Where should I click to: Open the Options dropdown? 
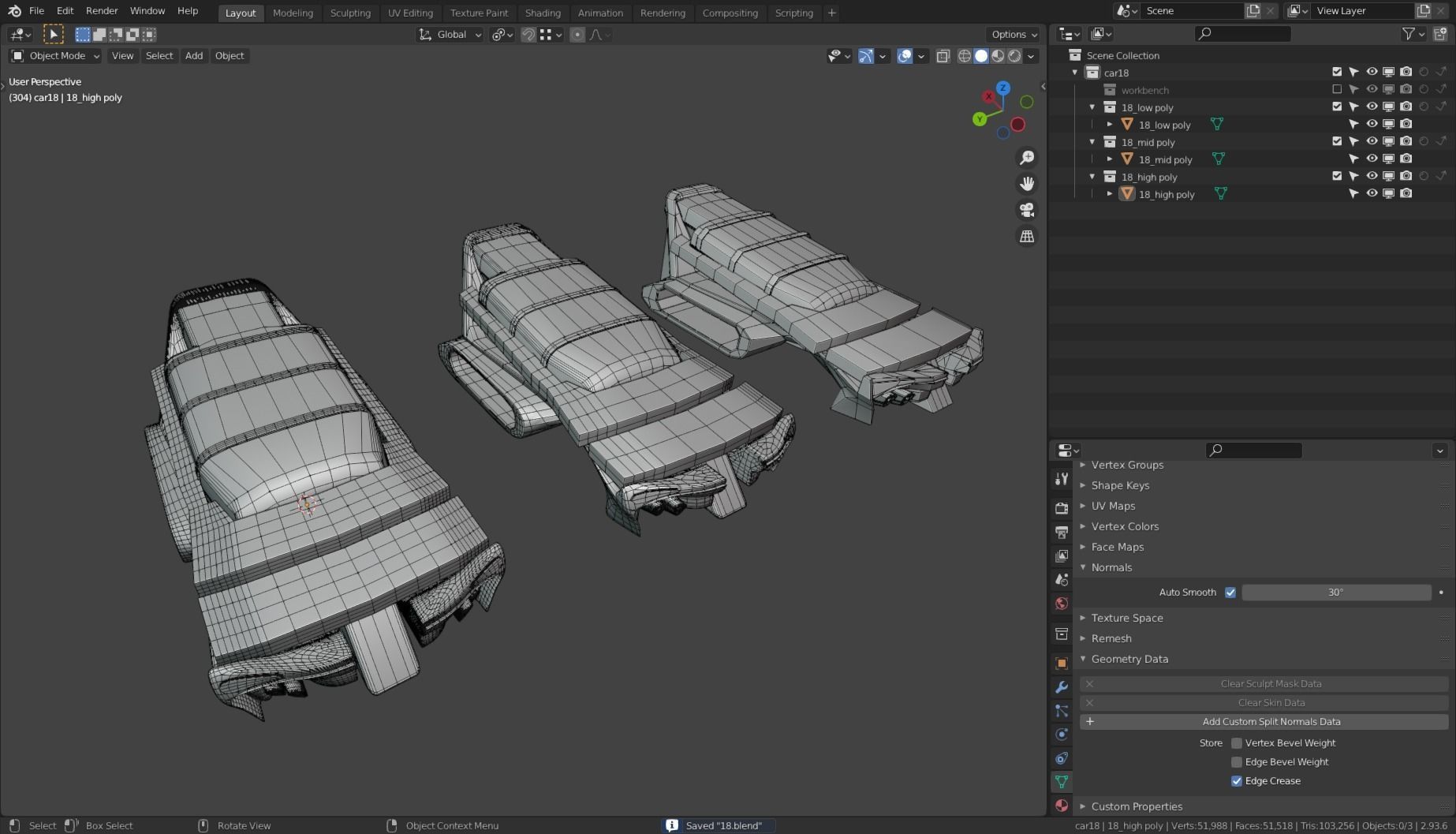coord(1014,35)
